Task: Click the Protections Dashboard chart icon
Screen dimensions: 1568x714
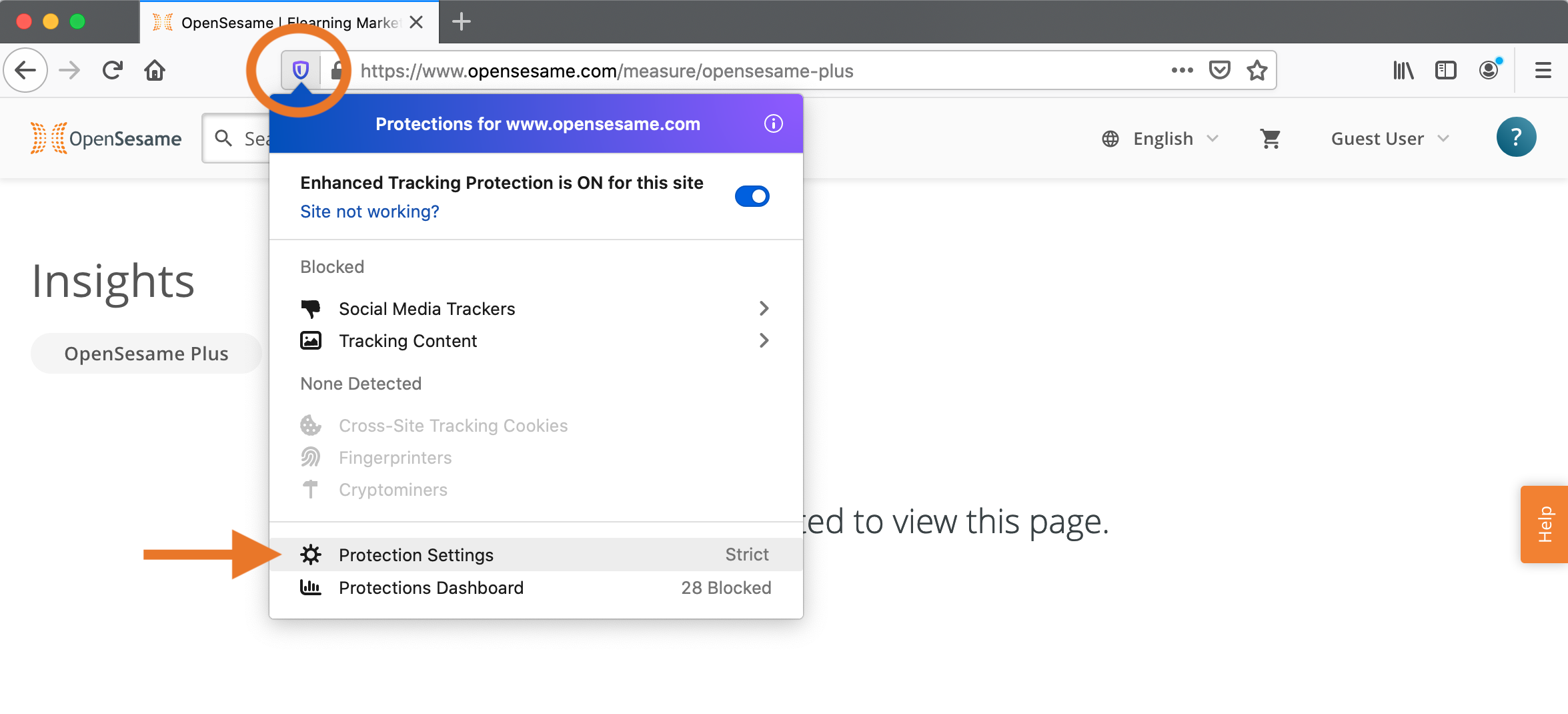Action: pos(311,587)
